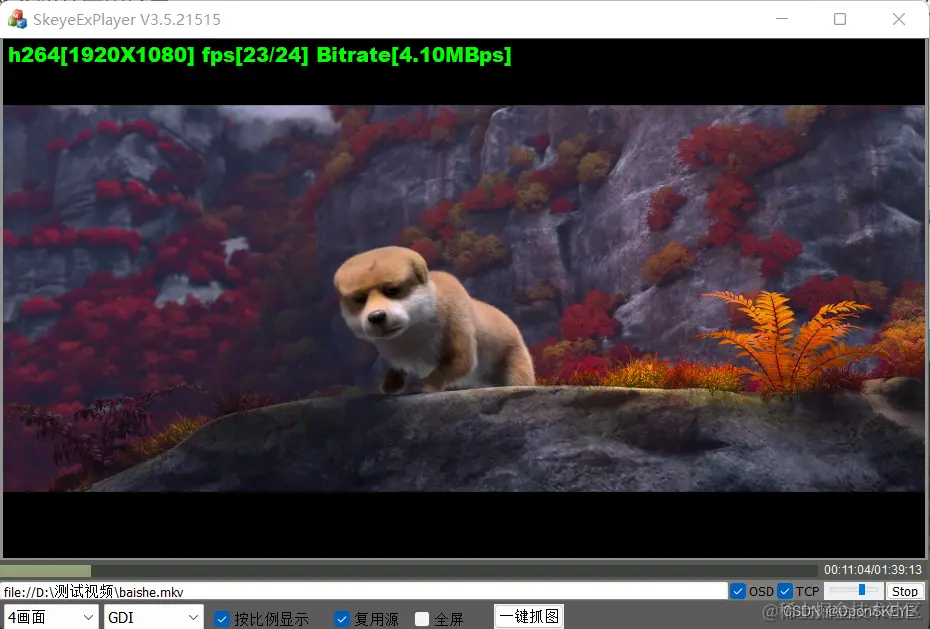Click the SkeyeExPlayer app icon in title bar

pos(17,19)
